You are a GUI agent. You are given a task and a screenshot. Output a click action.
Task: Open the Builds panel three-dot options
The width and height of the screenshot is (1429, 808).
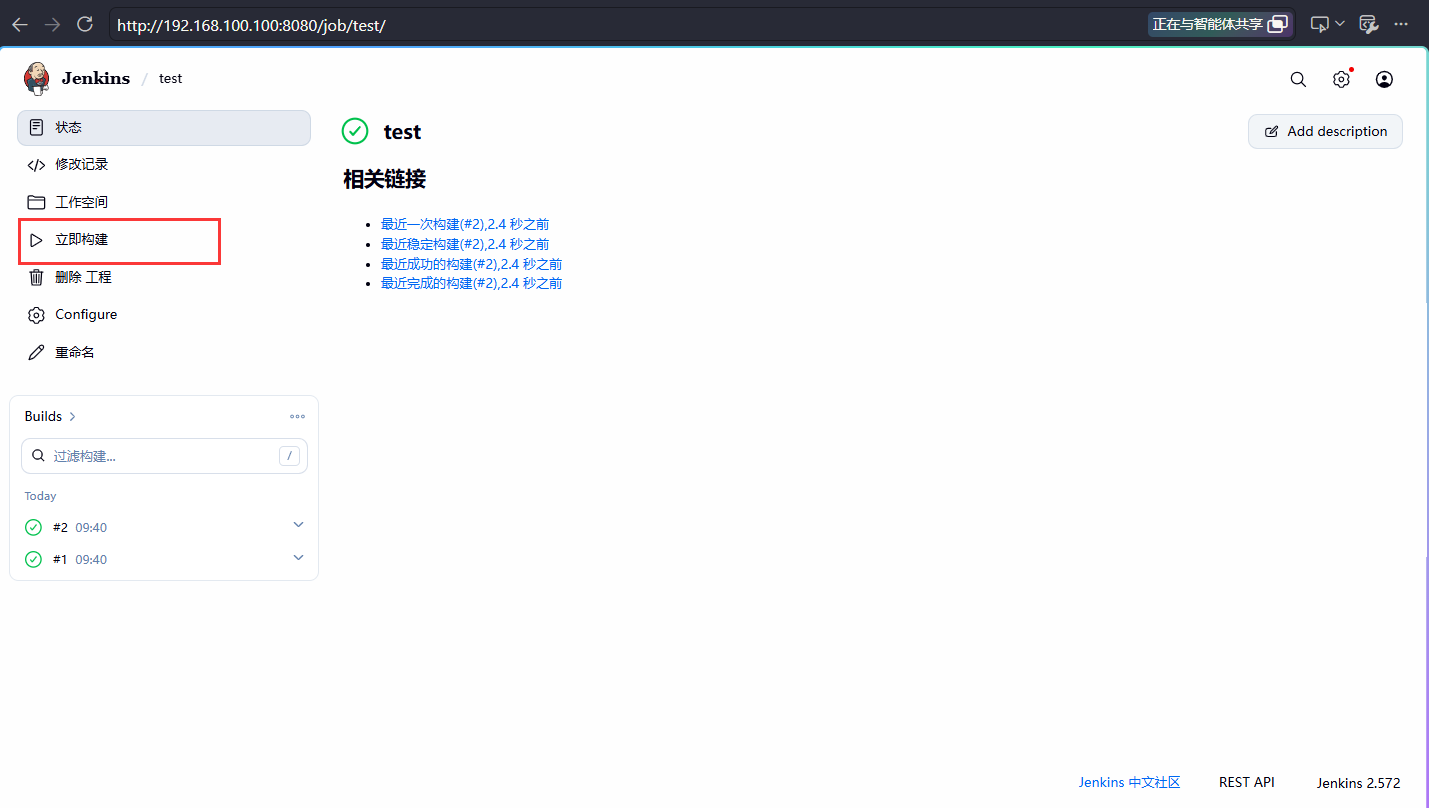(297, 416)
